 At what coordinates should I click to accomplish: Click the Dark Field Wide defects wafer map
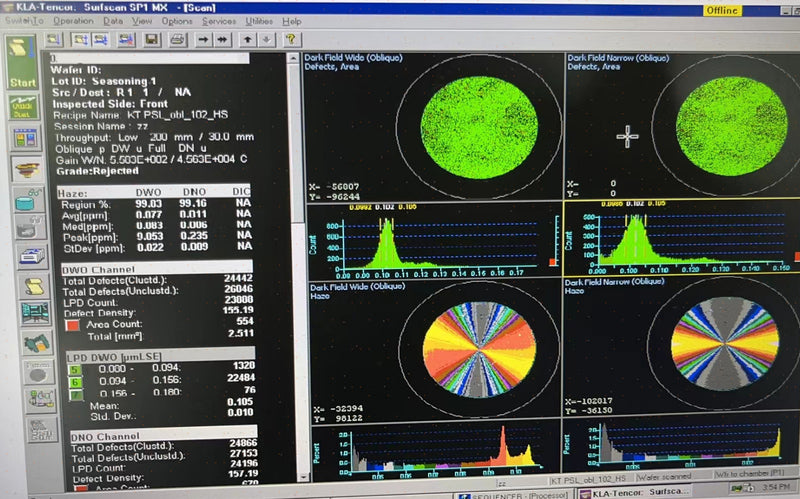pos(479,127)
